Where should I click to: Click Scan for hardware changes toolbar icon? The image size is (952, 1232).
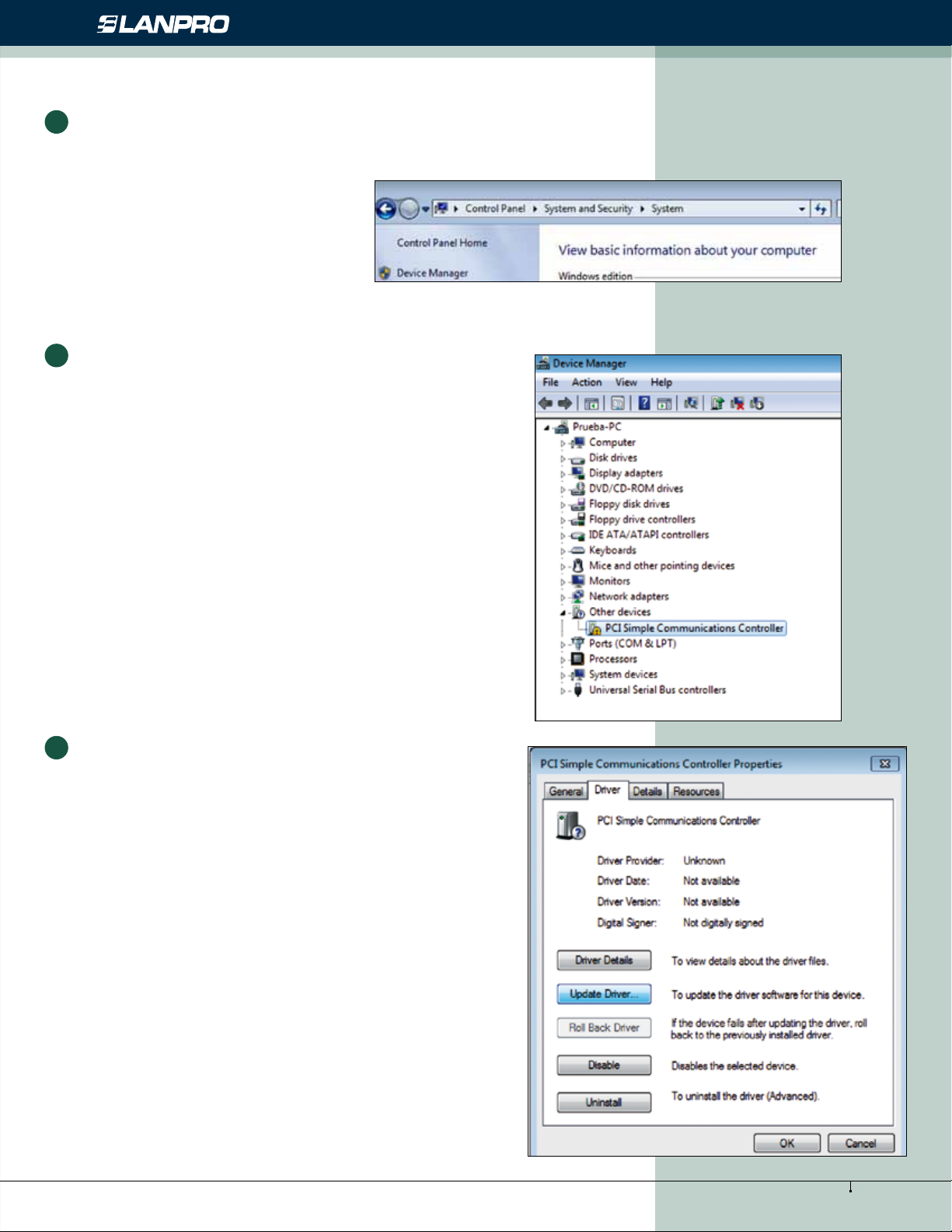[x=690, y=403]
